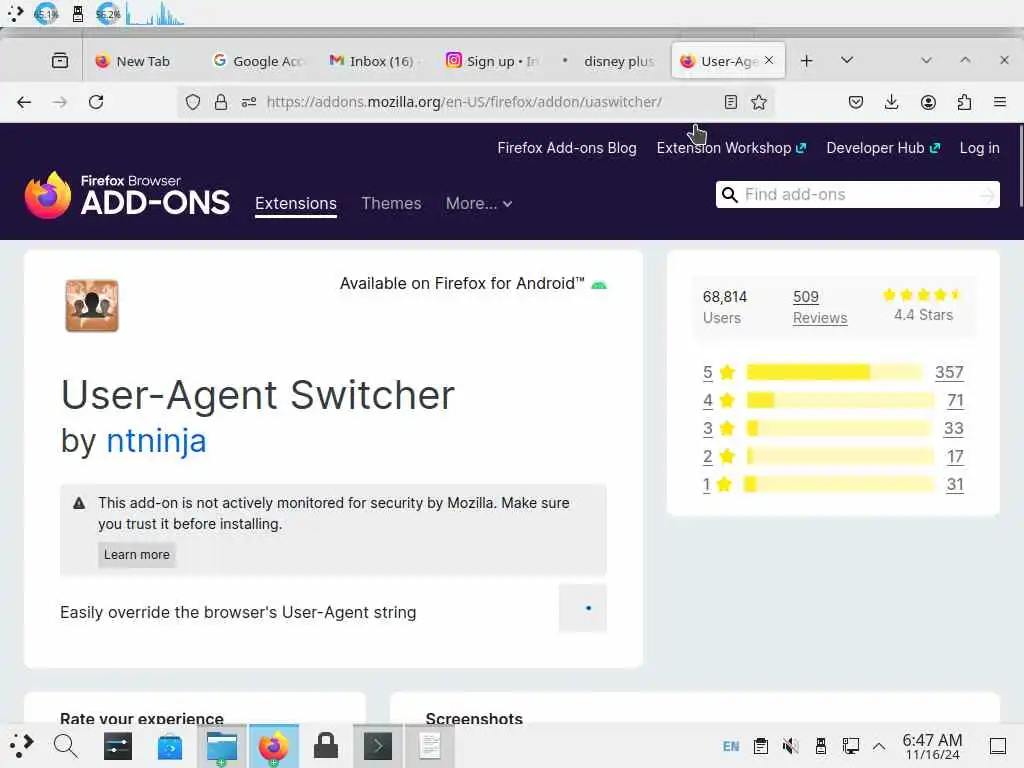The image size is (1024, 768).
Task: Open 31 one-star reviews count
Action: click(x=955, y=485)
